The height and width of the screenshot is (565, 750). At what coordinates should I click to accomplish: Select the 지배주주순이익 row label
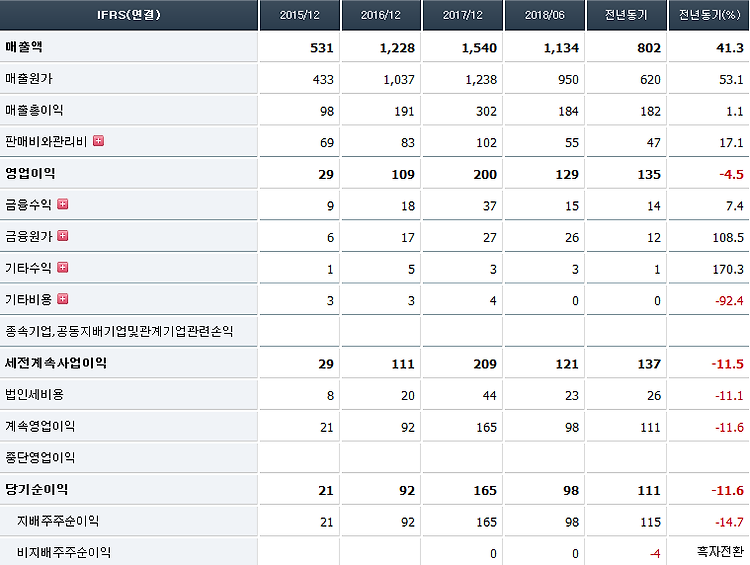point(58,521)
